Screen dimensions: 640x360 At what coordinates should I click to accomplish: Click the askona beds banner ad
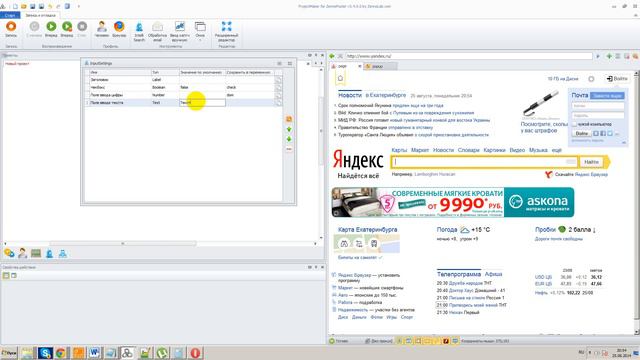[x=453, y=202]
